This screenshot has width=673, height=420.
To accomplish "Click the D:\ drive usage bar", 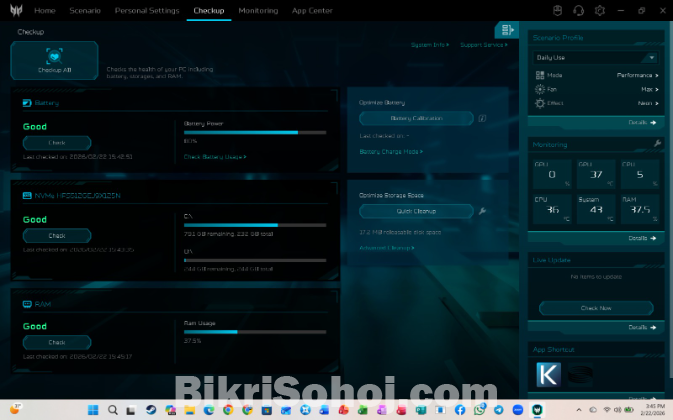I will 255,260.
